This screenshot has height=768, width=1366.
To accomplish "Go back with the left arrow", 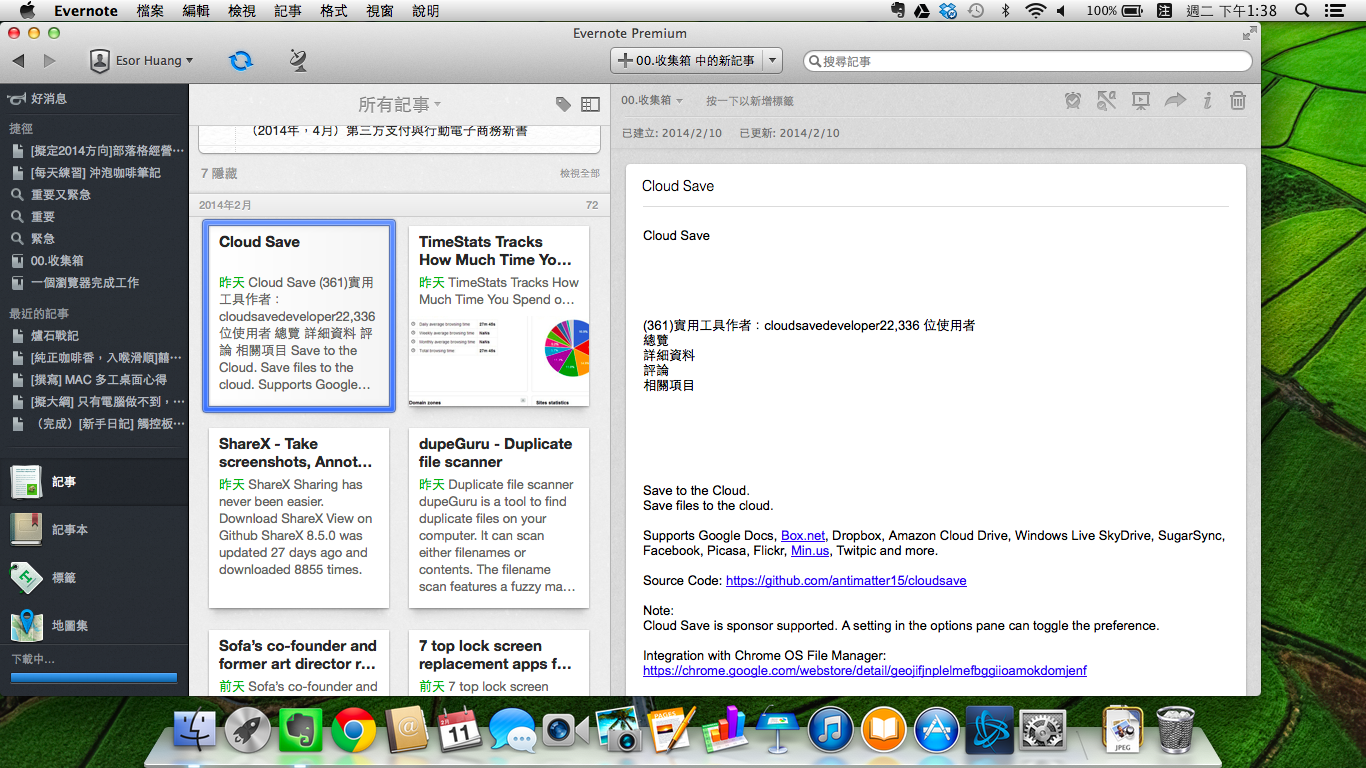I will point(18,61).
